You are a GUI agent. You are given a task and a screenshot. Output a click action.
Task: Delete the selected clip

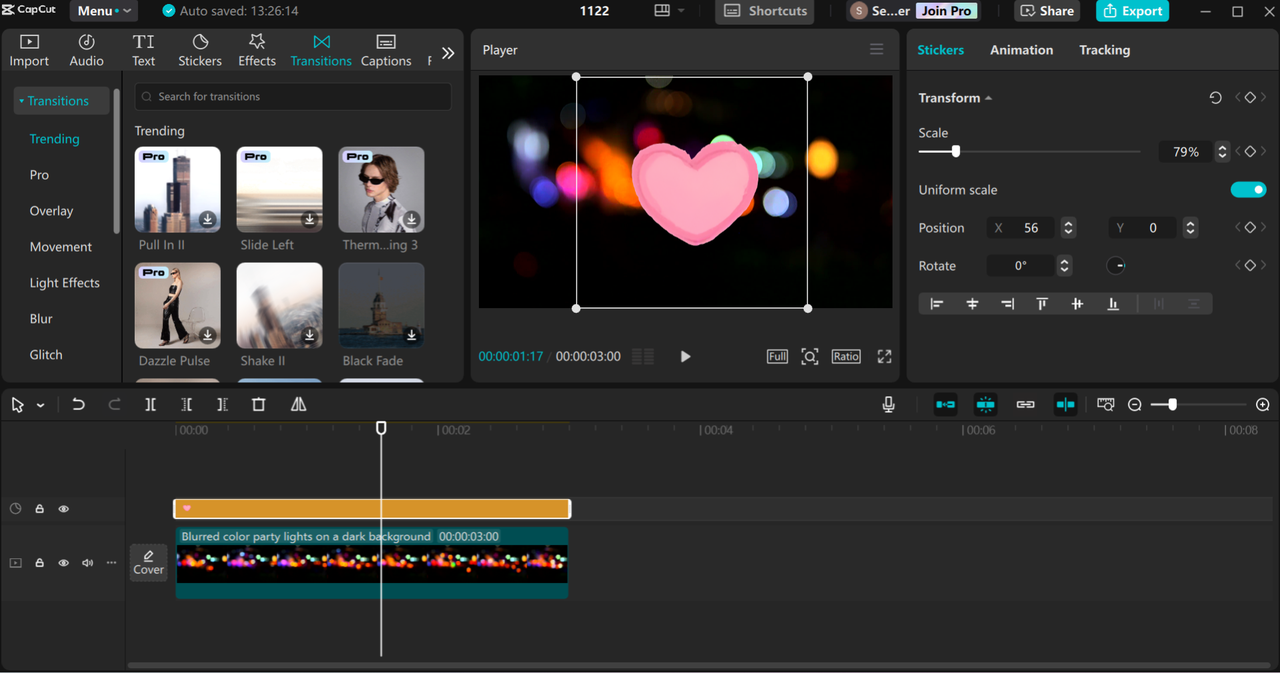pyautogui.click(x=259, y=404)
